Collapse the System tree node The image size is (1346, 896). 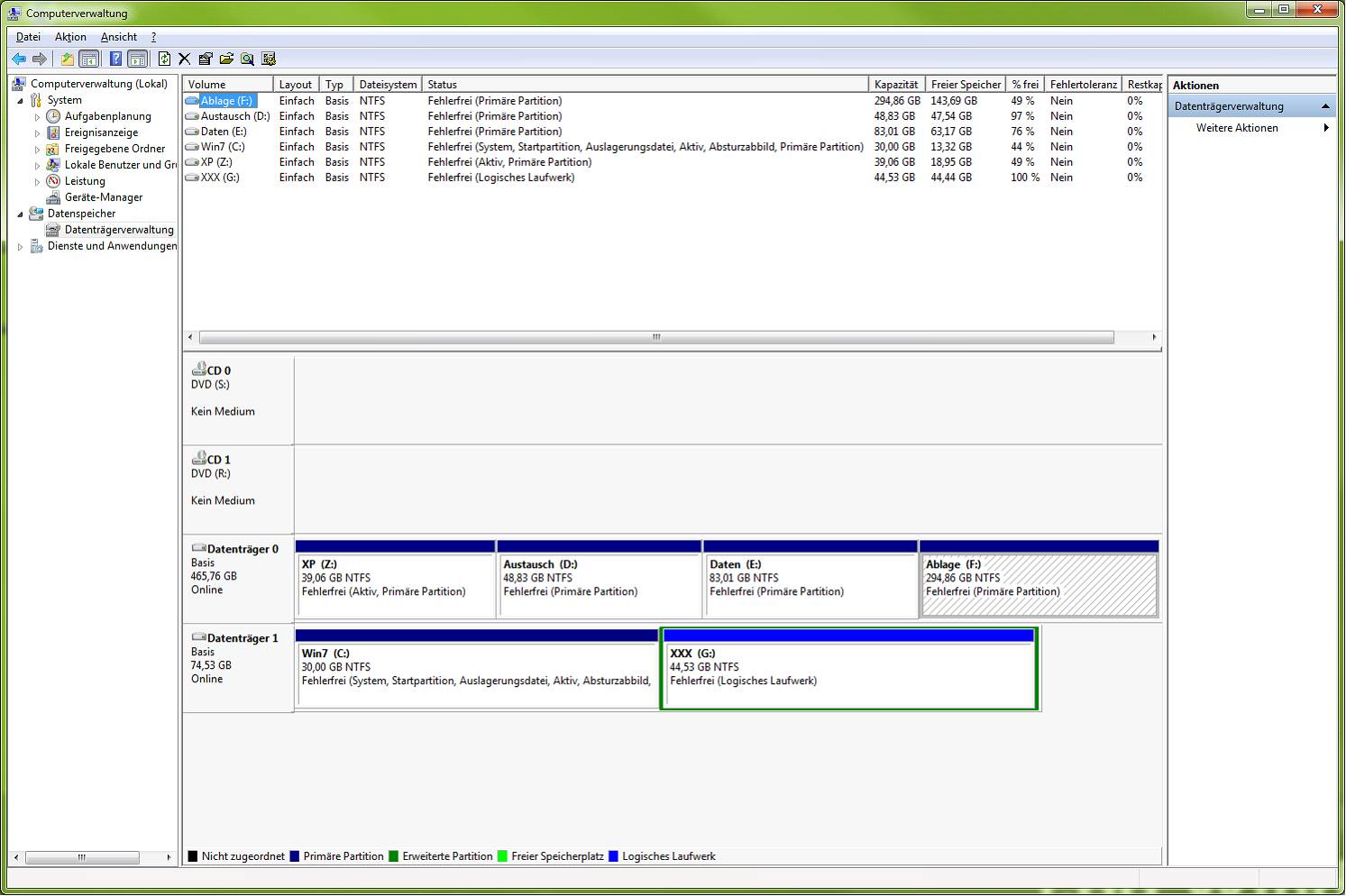(20, 101)
